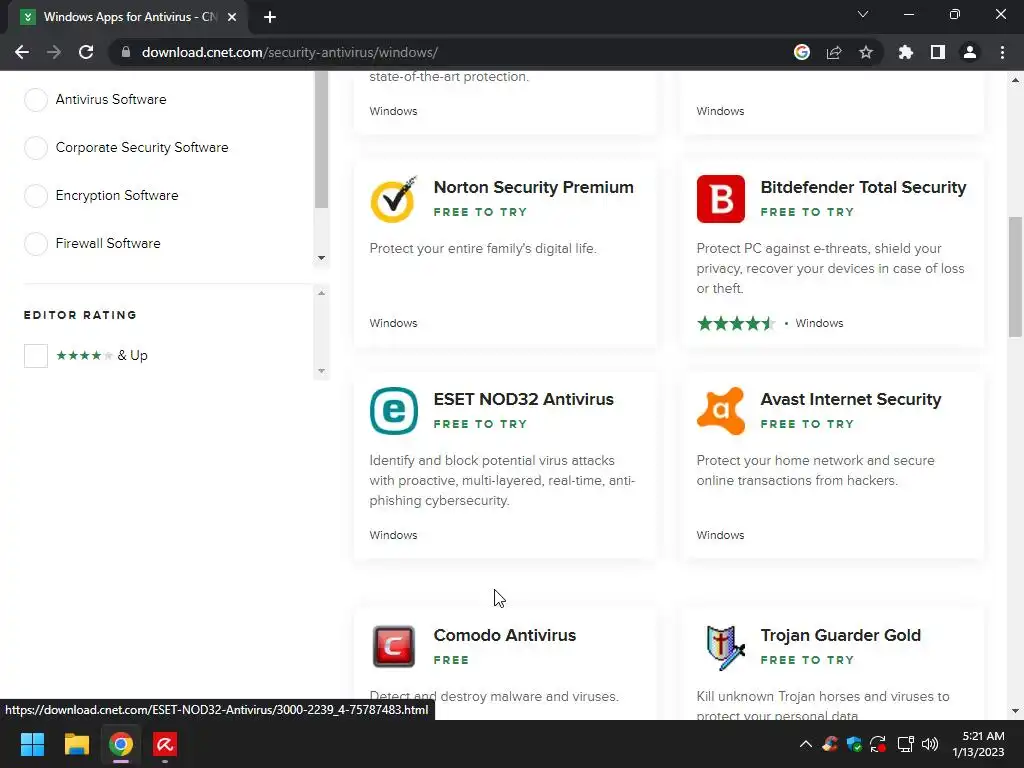The image size is (1024, 768).
Task: Open Bitdefender Total Security title link
Action: pyautogui.click(x=863, y=187)
